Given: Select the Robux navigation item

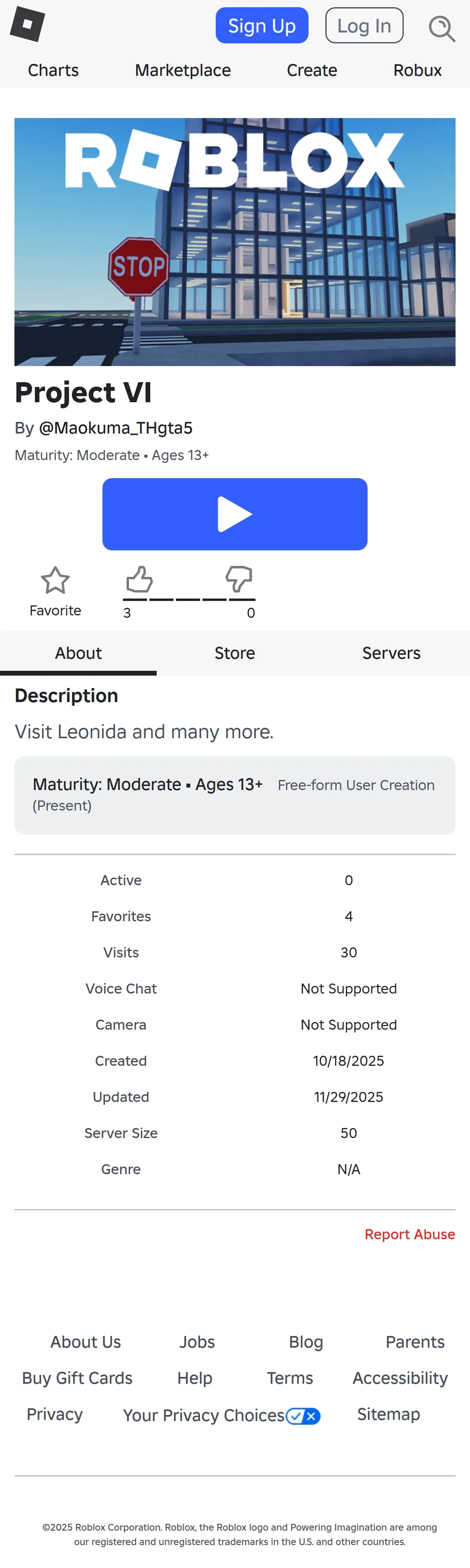Looking at the screenshot, I should [417, 71].
